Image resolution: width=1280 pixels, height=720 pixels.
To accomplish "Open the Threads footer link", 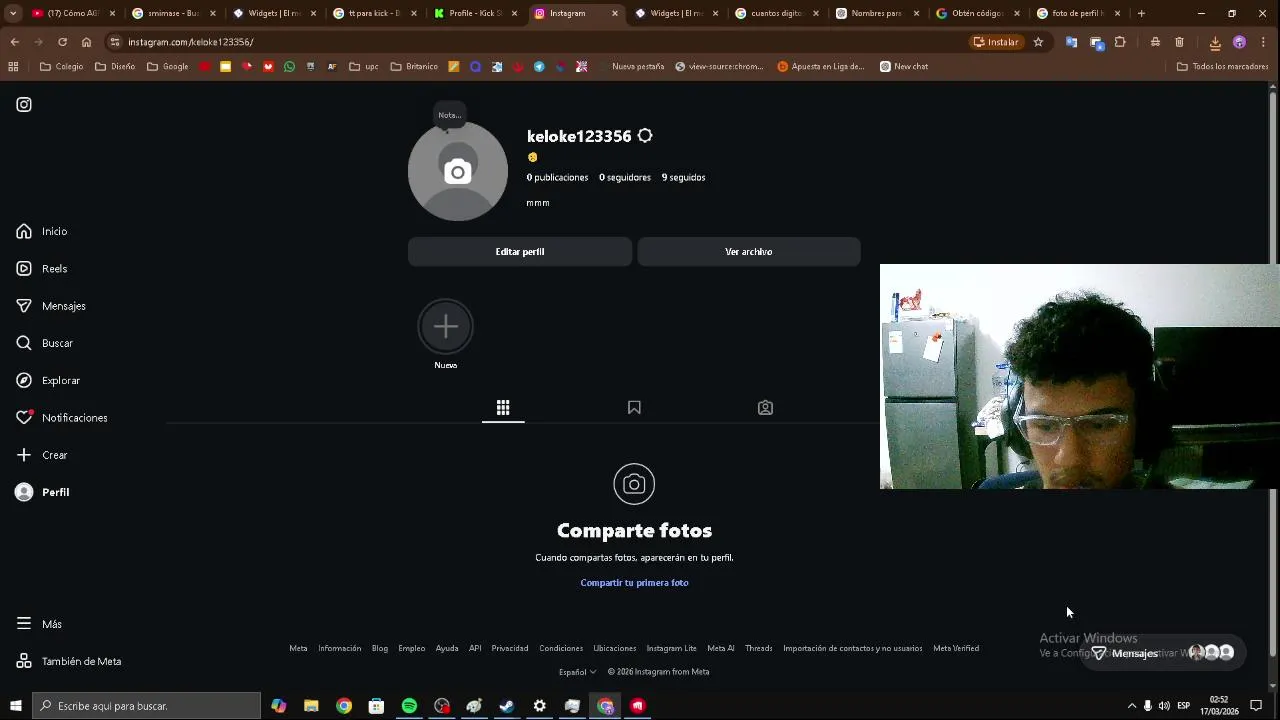I will (759, 649).
